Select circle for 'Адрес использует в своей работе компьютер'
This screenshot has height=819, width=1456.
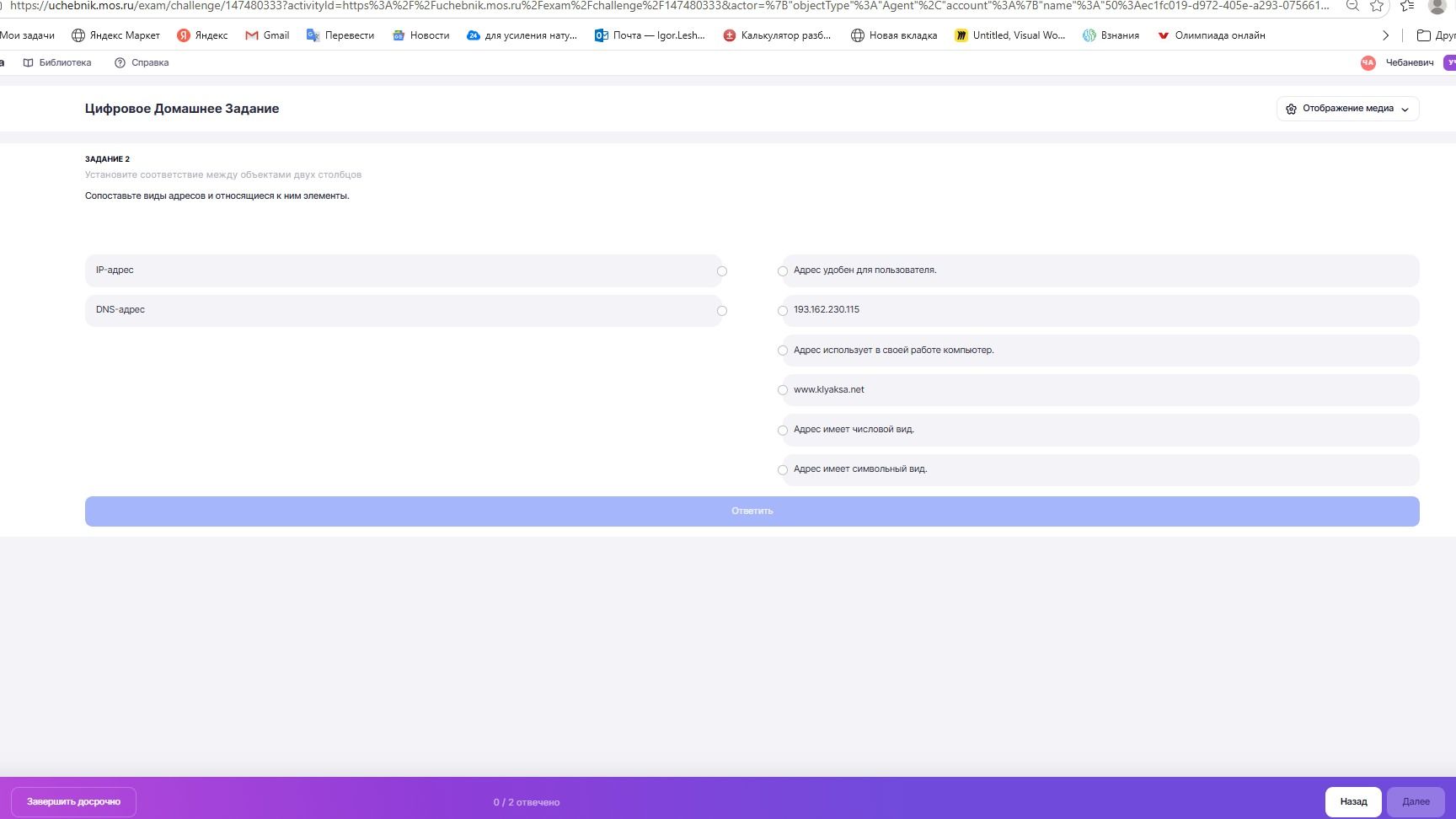[x=783, y=351]
